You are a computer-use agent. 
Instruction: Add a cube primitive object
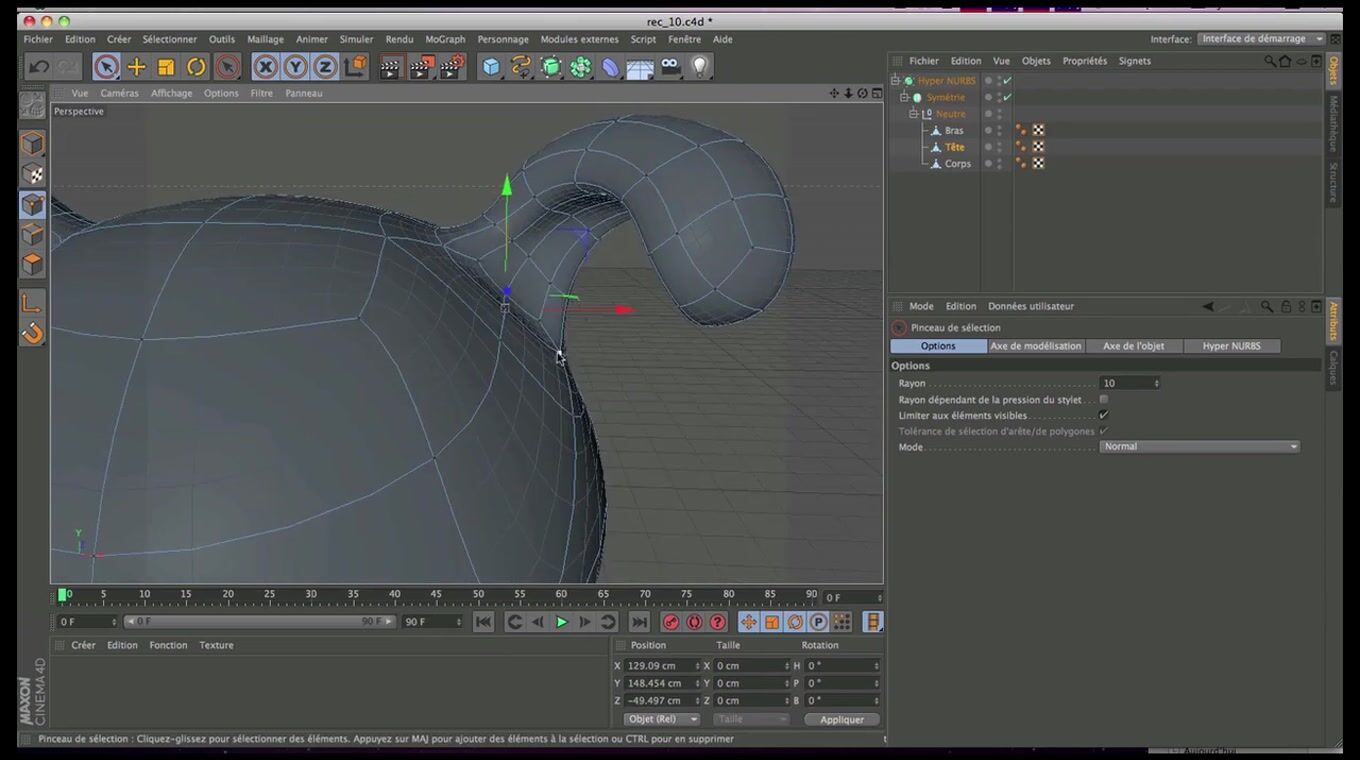pyautogui.click(x=491, y=67)
